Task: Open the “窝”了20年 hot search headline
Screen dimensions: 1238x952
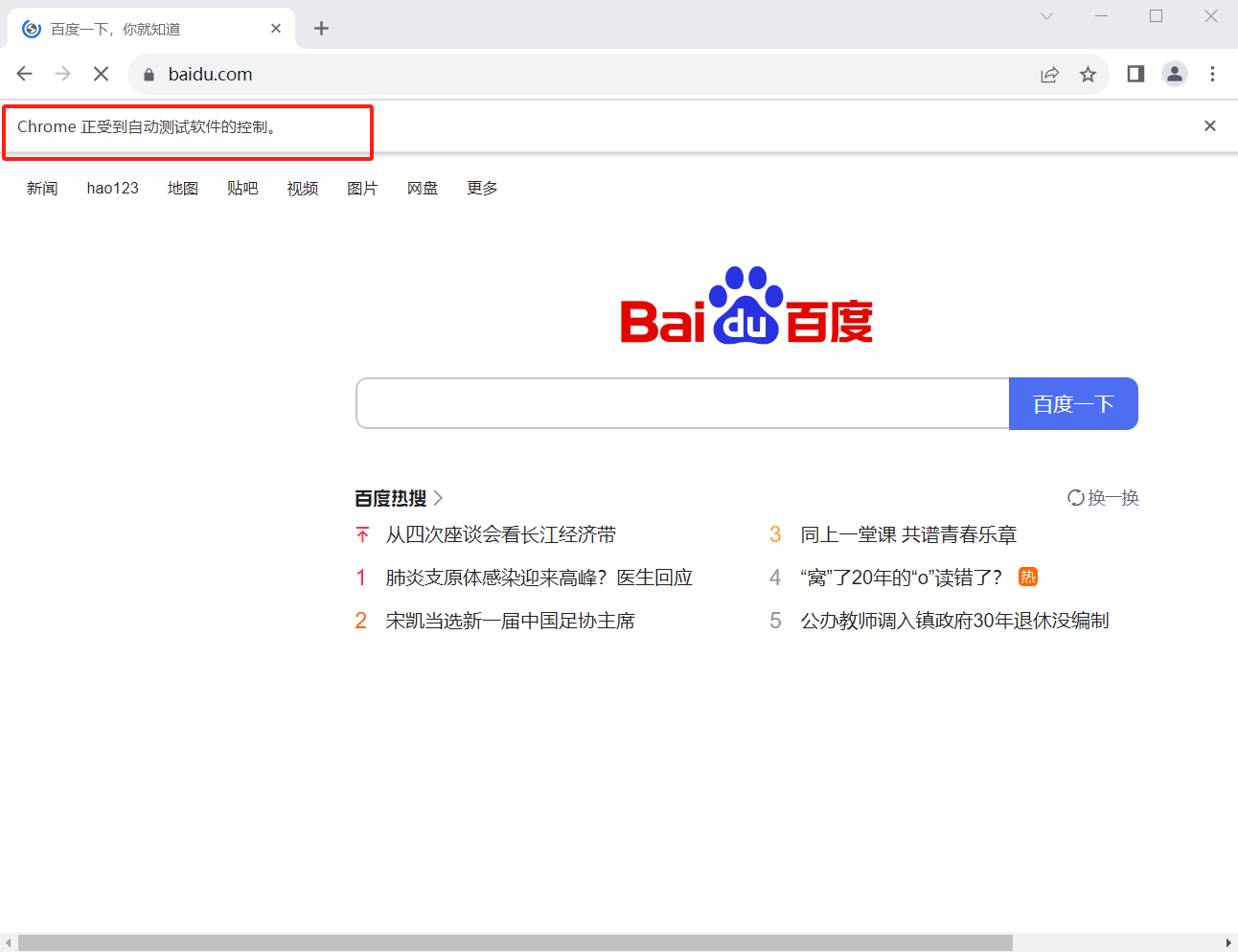Action: coord(902,578)
